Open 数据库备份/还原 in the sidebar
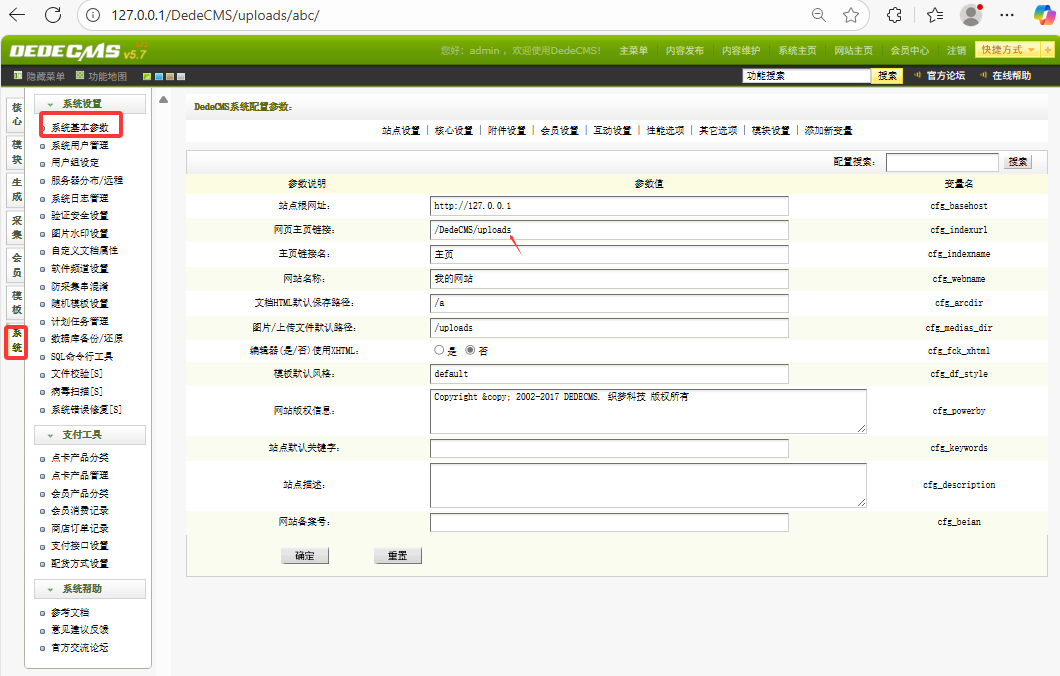 [x=87, y=339]
